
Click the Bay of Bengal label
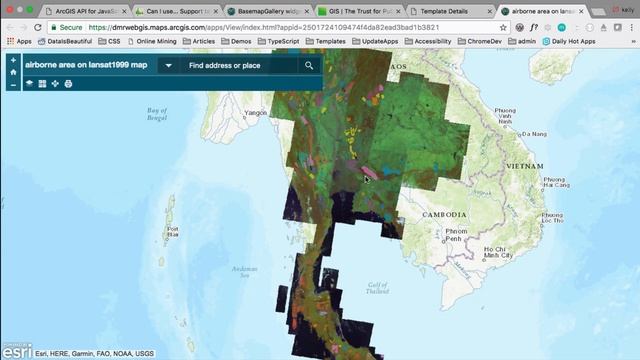(157, 114)
